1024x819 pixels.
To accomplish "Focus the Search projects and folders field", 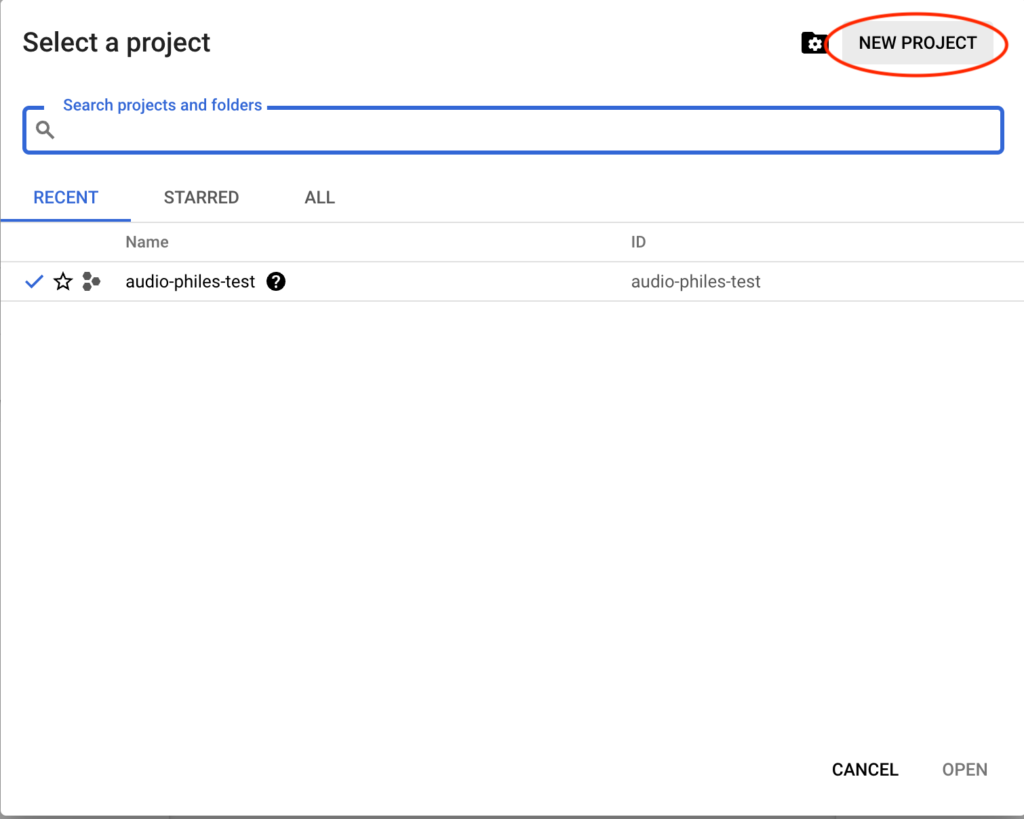I will click(x=513, y=130).
